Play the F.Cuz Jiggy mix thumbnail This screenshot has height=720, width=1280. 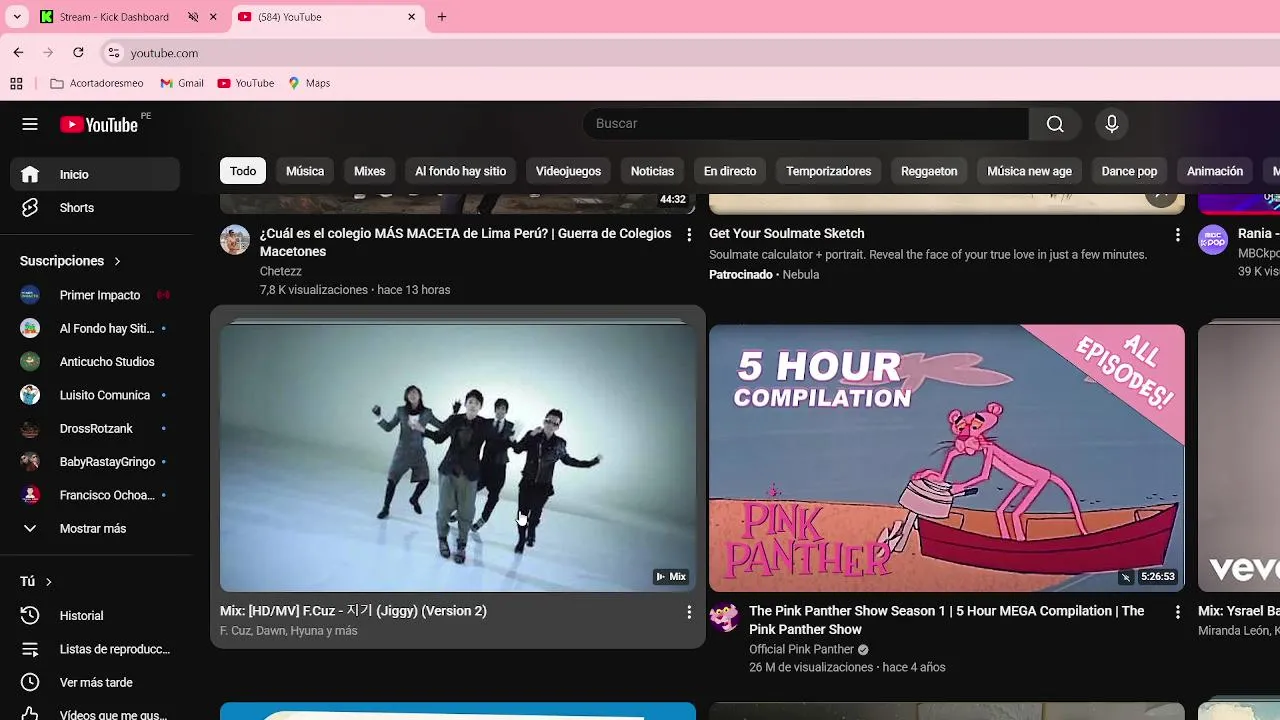pos(458,456)
